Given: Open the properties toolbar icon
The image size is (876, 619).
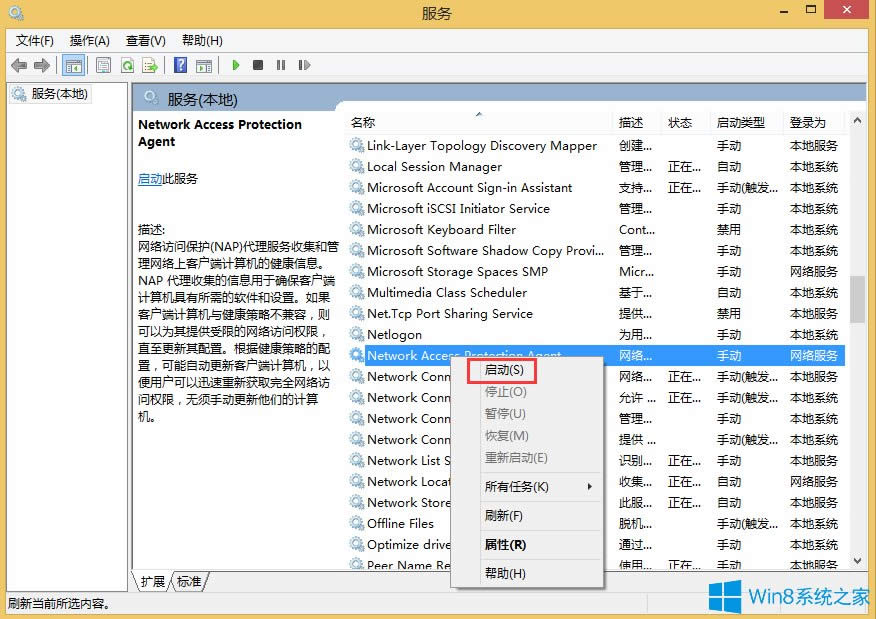Looking at the screenshot, I should coord(103,65).
